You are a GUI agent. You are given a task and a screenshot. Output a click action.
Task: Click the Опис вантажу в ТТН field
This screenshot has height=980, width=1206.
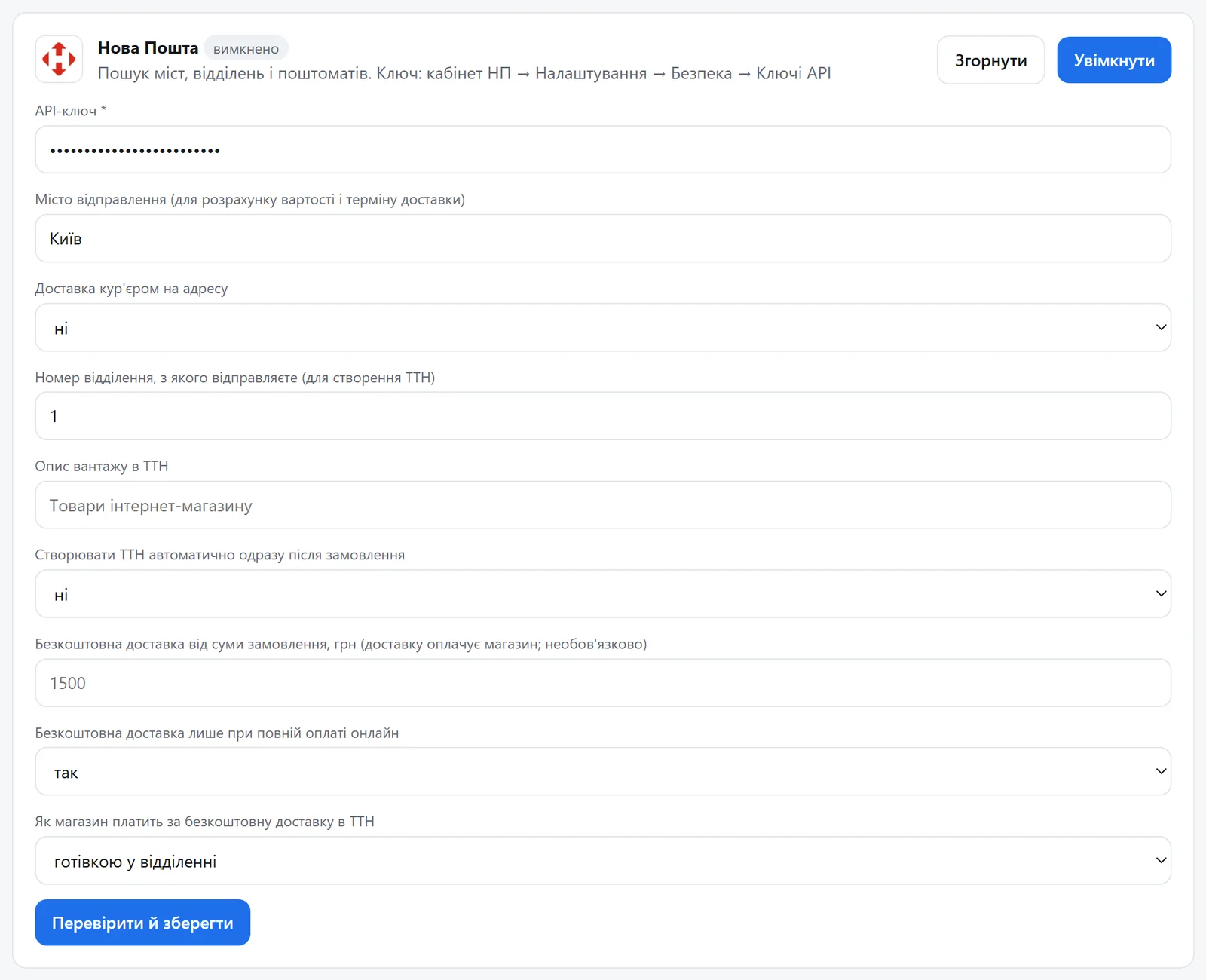pos(603,505)
